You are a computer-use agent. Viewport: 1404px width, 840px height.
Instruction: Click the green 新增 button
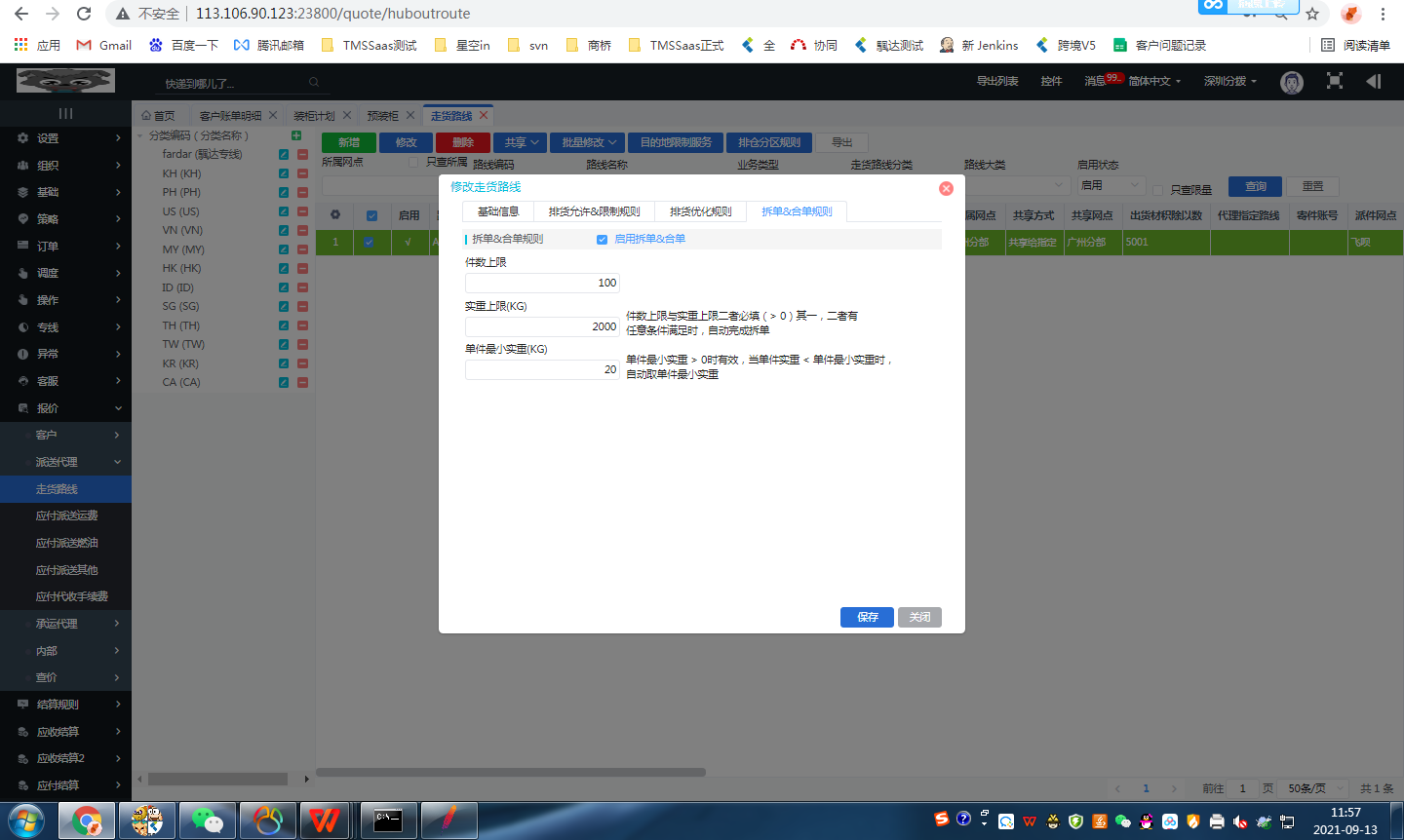(x=349, y=142)
